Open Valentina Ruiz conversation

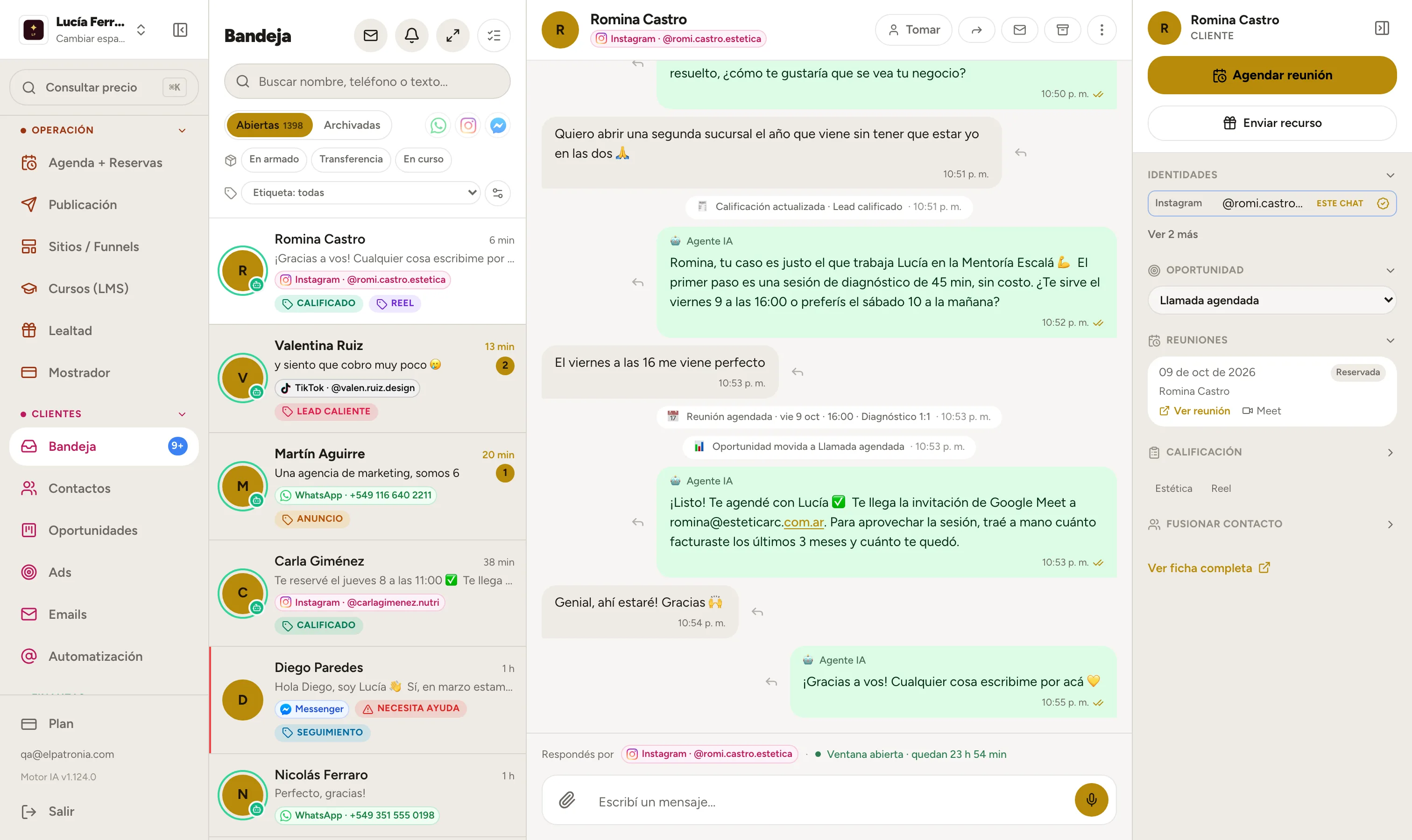[367, 378]
